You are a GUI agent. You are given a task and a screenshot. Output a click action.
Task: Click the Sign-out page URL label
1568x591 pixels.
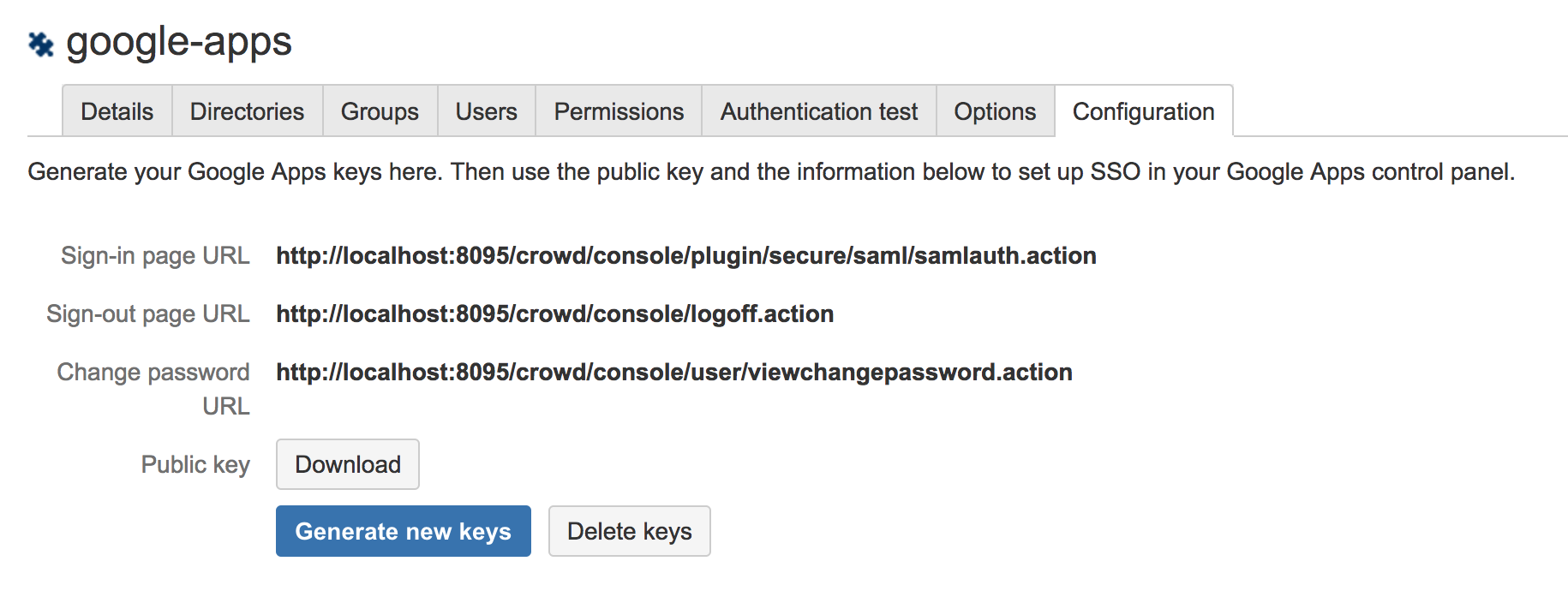[148, 313]
